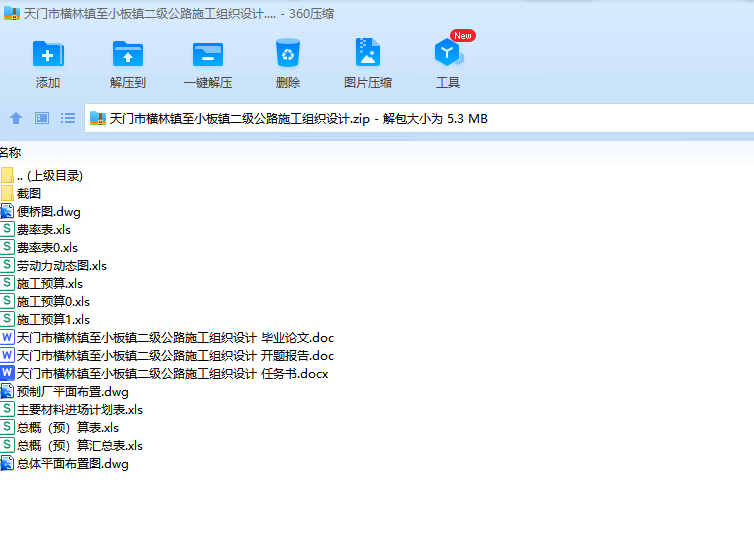Click the dwg icon beside 总体平面布置图.dwg
The image size is (754, 548).
click(x=7, y=463)
